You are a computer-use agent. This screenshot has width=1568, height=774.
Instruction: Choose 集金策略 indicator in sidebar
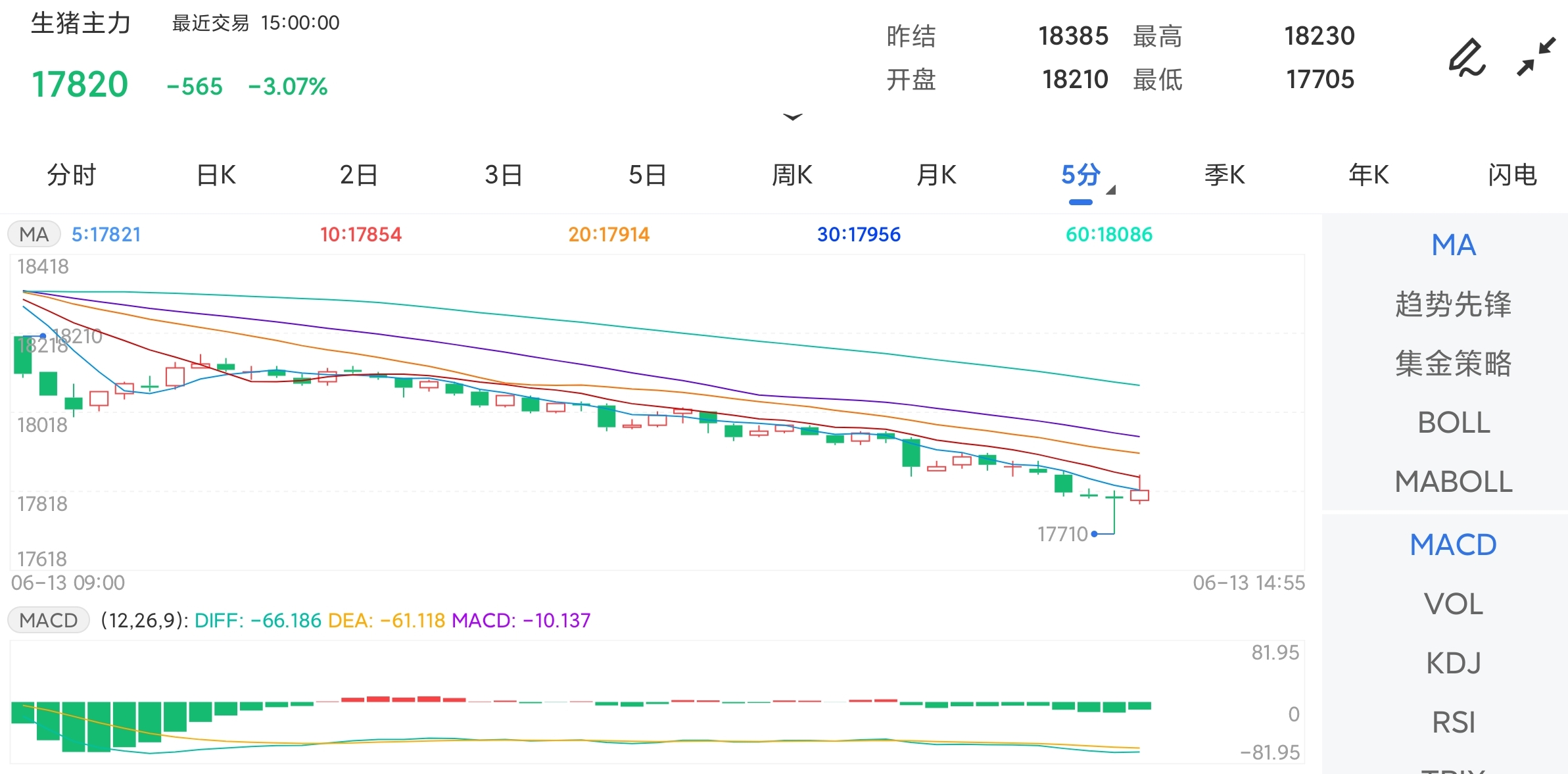coord(1454,364)
